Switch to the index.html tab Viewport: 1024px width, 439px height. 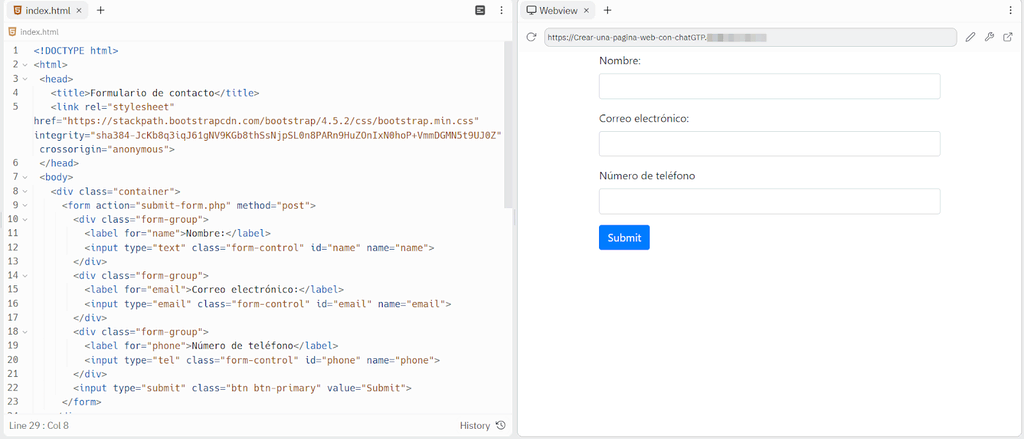pos(47,10)
